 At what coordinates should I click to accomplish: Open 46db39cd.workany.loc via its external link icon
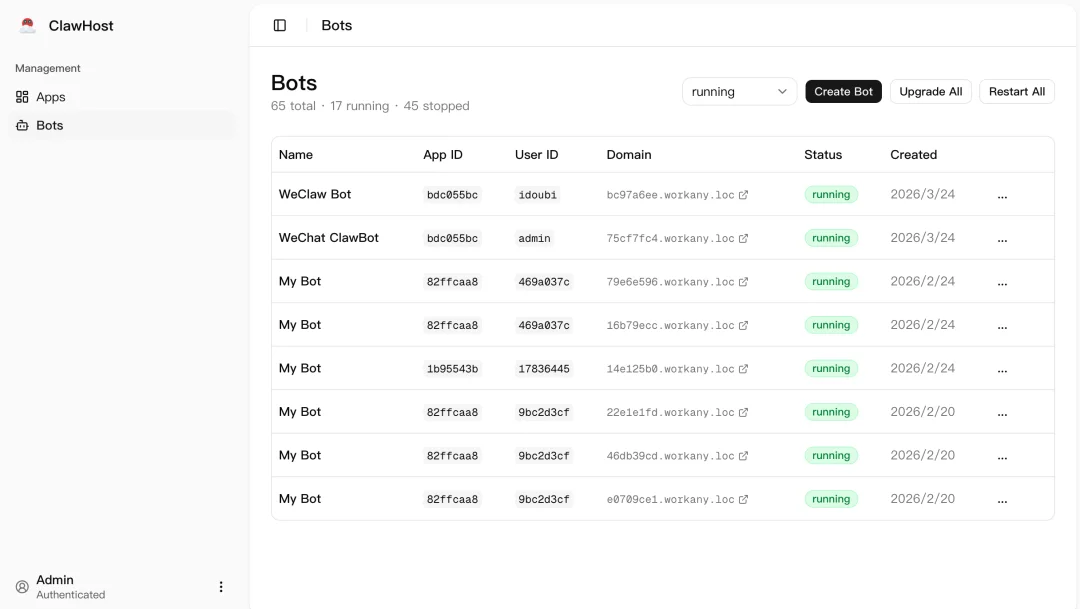point(743,455)
